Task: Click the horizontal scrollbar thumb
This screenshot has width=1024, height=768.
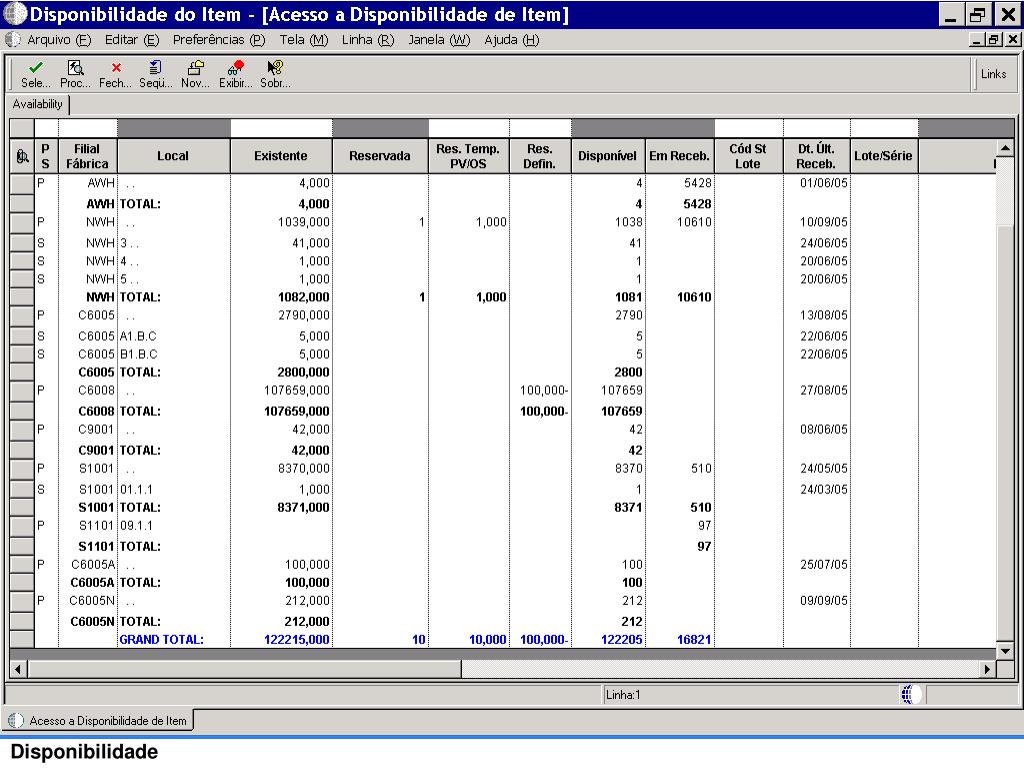Action: click(245, 669)
